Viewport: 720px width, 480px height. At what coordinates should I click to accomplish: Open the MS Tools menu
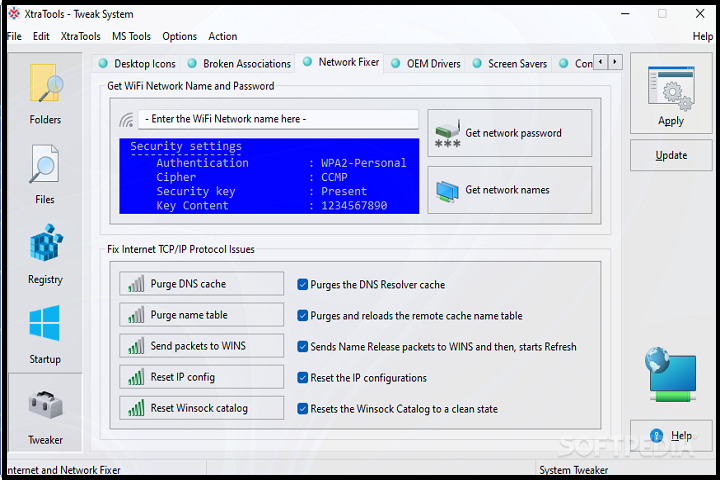pyautogui.click(x=131, y=36)
